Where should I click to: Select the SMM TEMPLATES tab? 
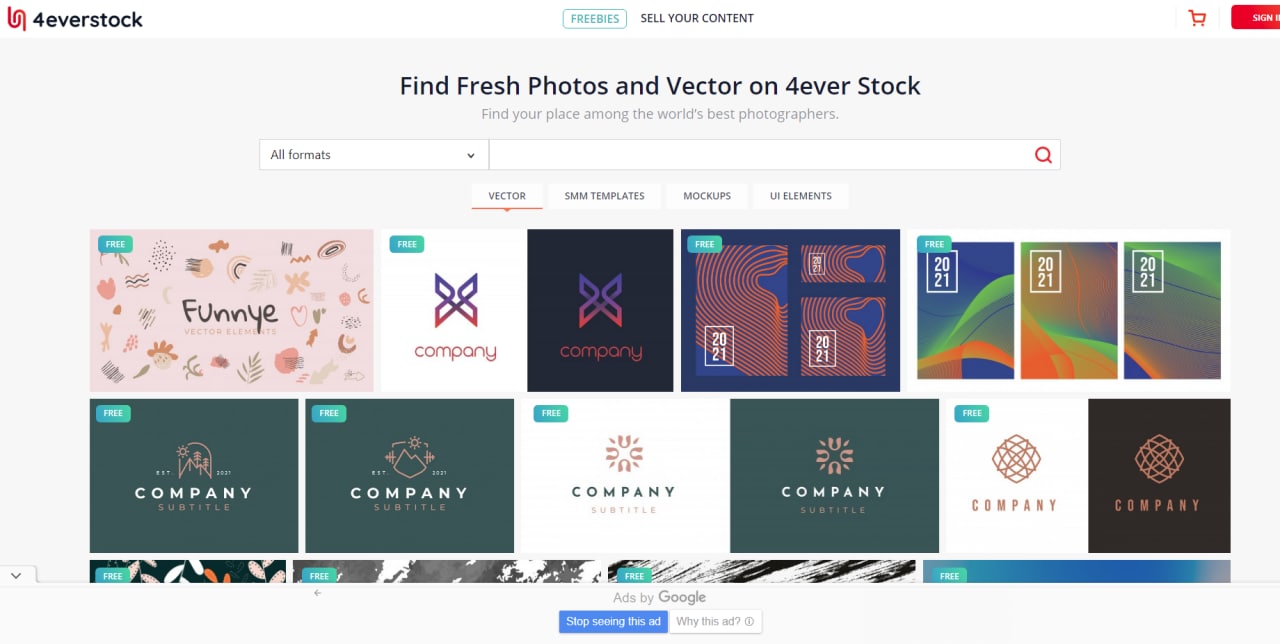point(604,196)
